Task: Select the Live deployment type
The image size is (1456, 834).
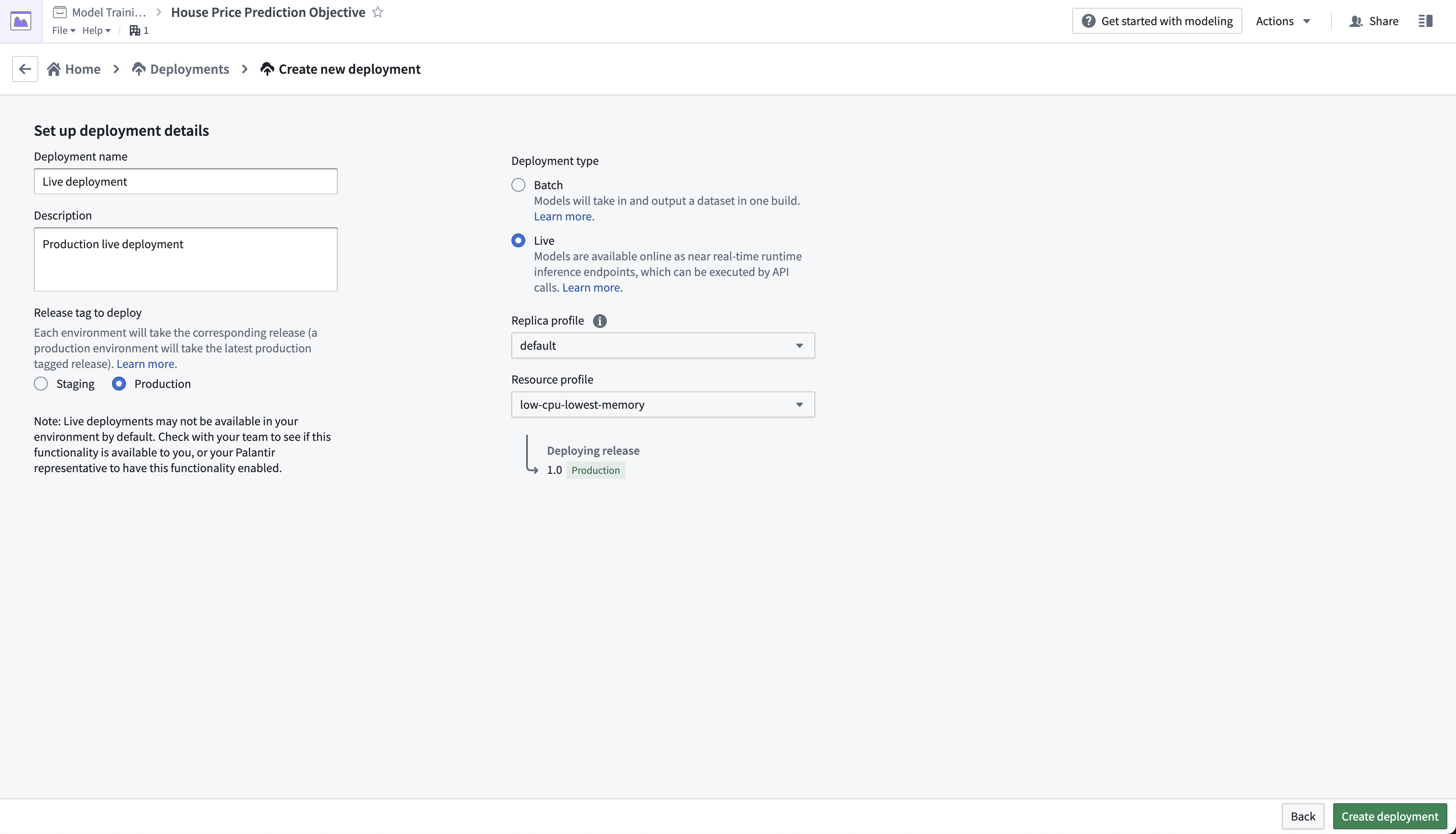Action: coord(518,240)
